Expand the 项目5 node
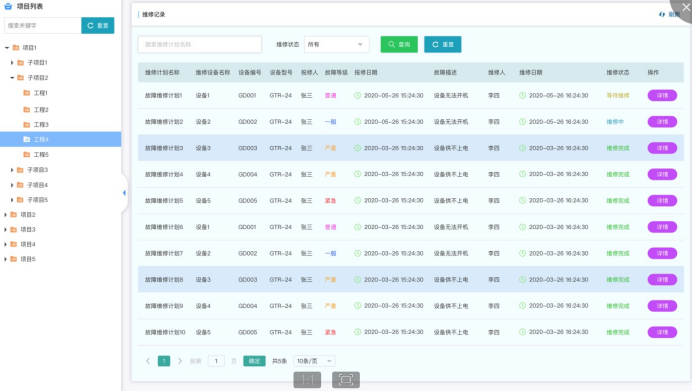The image size is (692, 391). (x=5, y=259)
